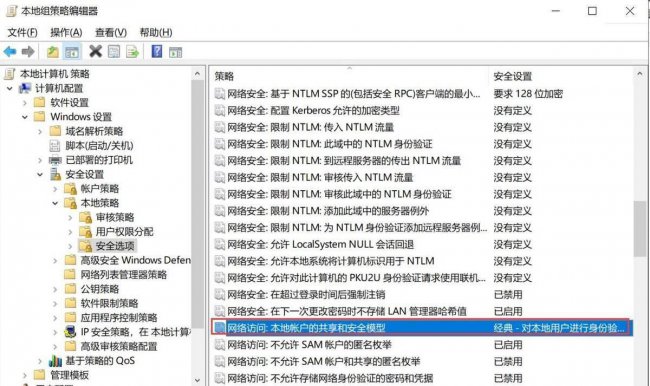The image size is (650, 386).
Task: Click the Forward arrow toolbar icon
Action: click(28, 52)
